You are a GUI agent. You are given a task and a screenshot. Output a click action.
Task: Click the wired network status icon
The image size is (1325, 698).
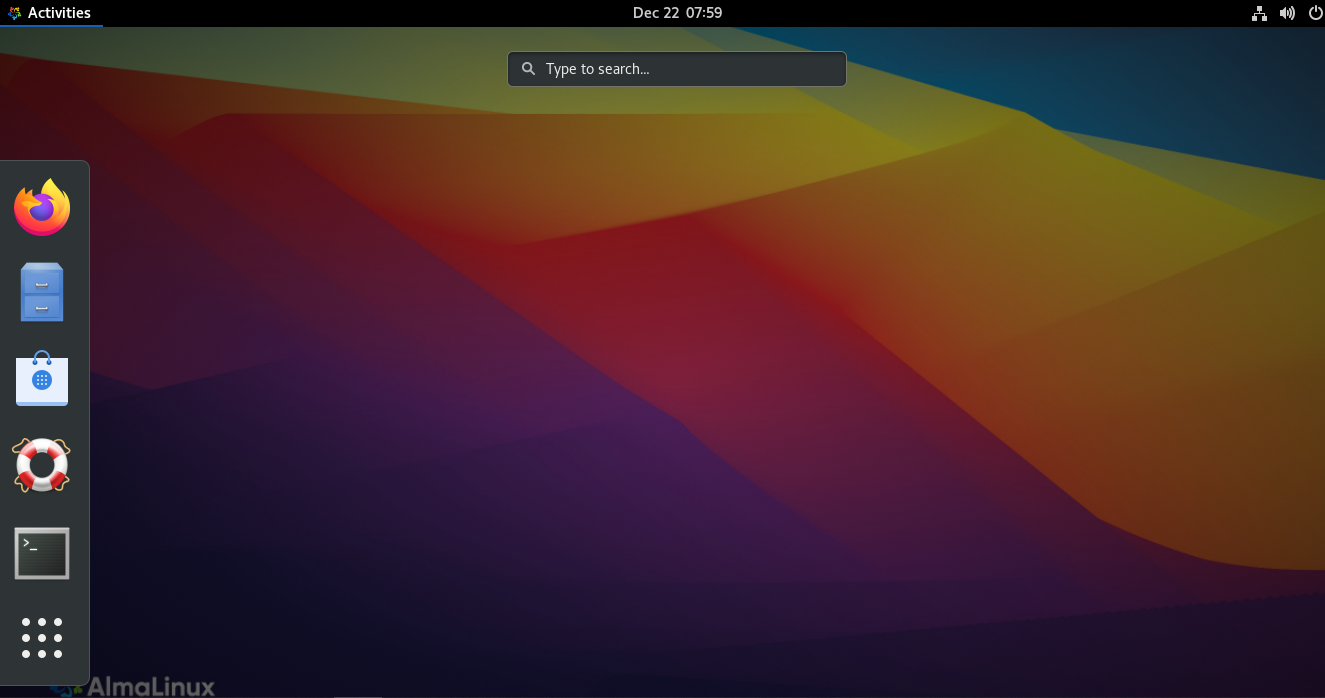(1259, 13)
